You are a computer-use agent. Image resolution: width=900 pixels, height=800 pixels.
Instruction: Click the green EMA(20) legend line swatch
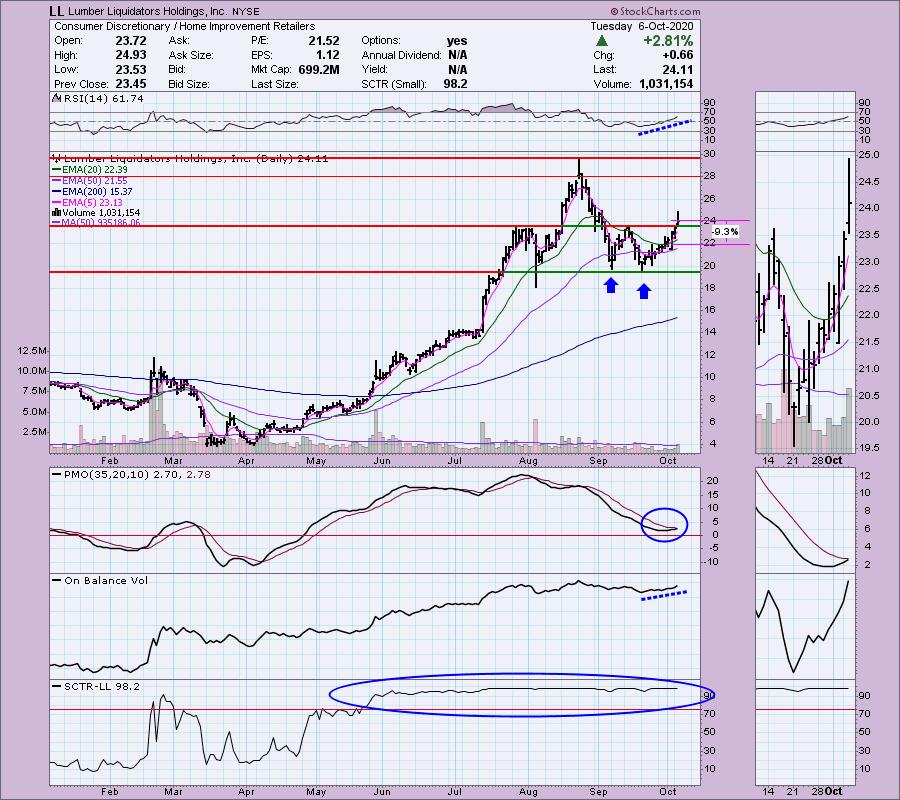(57, 170)
